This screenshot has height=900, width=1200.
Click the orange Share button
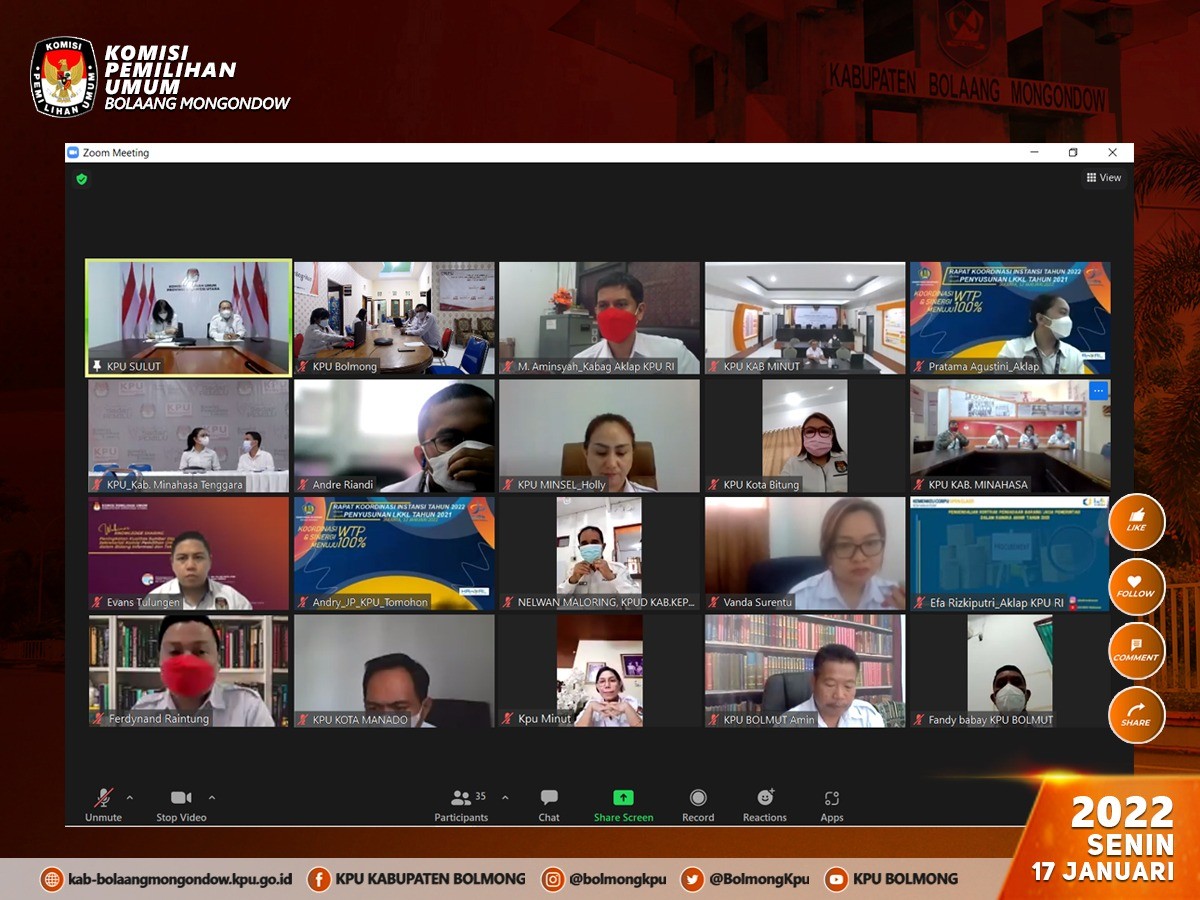pyautogui.click(x=1136, y=714)
